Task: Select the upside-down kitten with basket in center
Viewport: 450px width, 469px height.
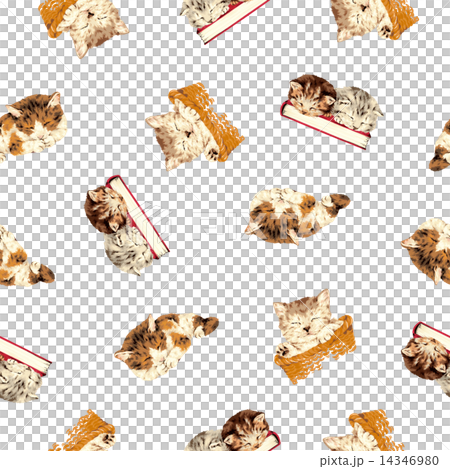Action: pos(195,127)
